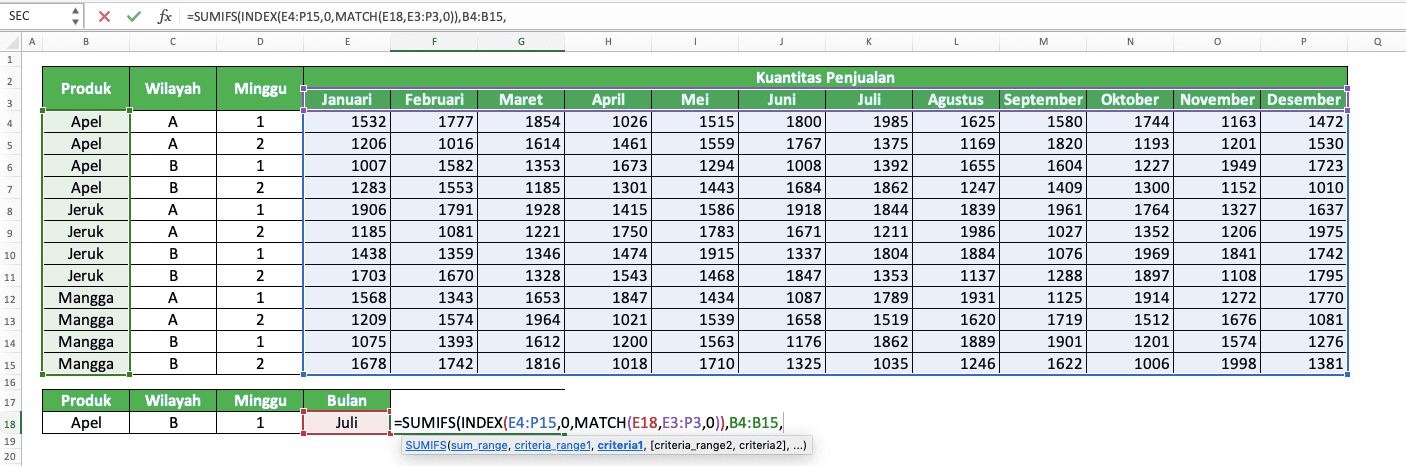Click the Kuantitas Penjualan merged header
The image size is (1406, 466).
coord(825,77)
